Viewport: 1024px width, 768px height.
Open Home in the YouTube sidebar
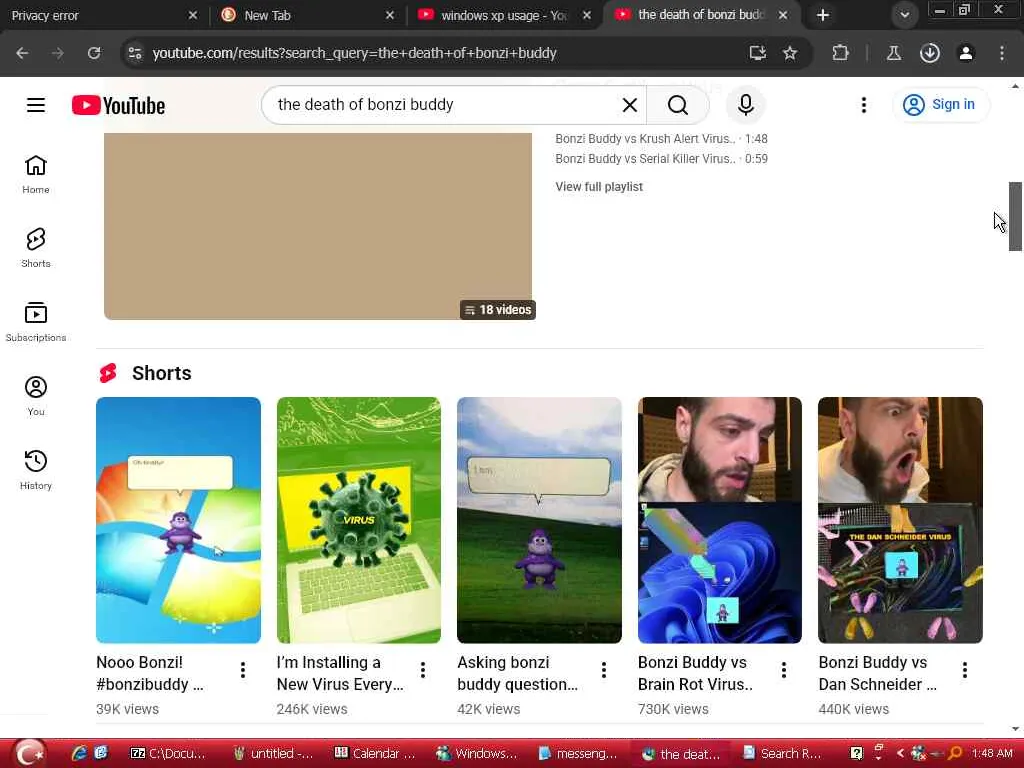pyautogui.click(x=36, y=174)
